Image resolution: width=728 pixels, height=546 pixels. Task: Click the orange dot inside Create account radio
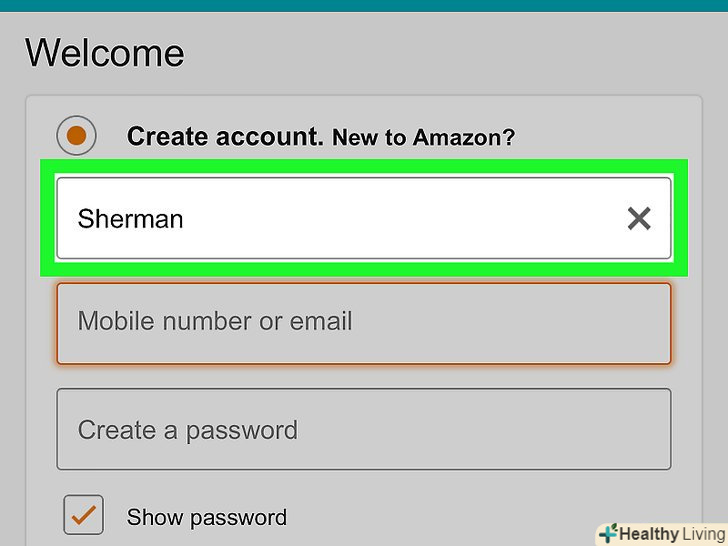click(x=77, y=136)
